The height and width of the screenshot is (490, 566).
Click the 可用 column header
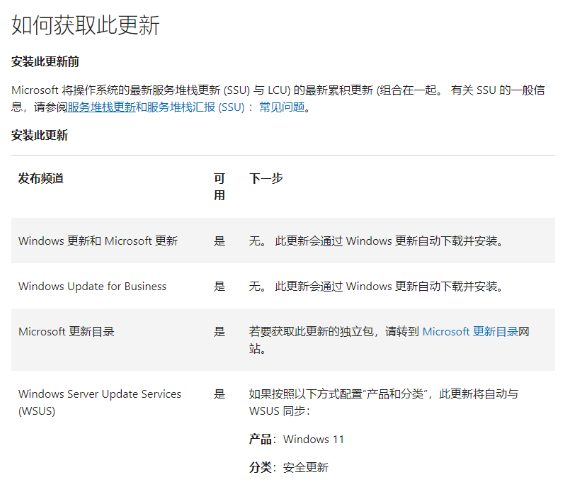coord(219,187)
